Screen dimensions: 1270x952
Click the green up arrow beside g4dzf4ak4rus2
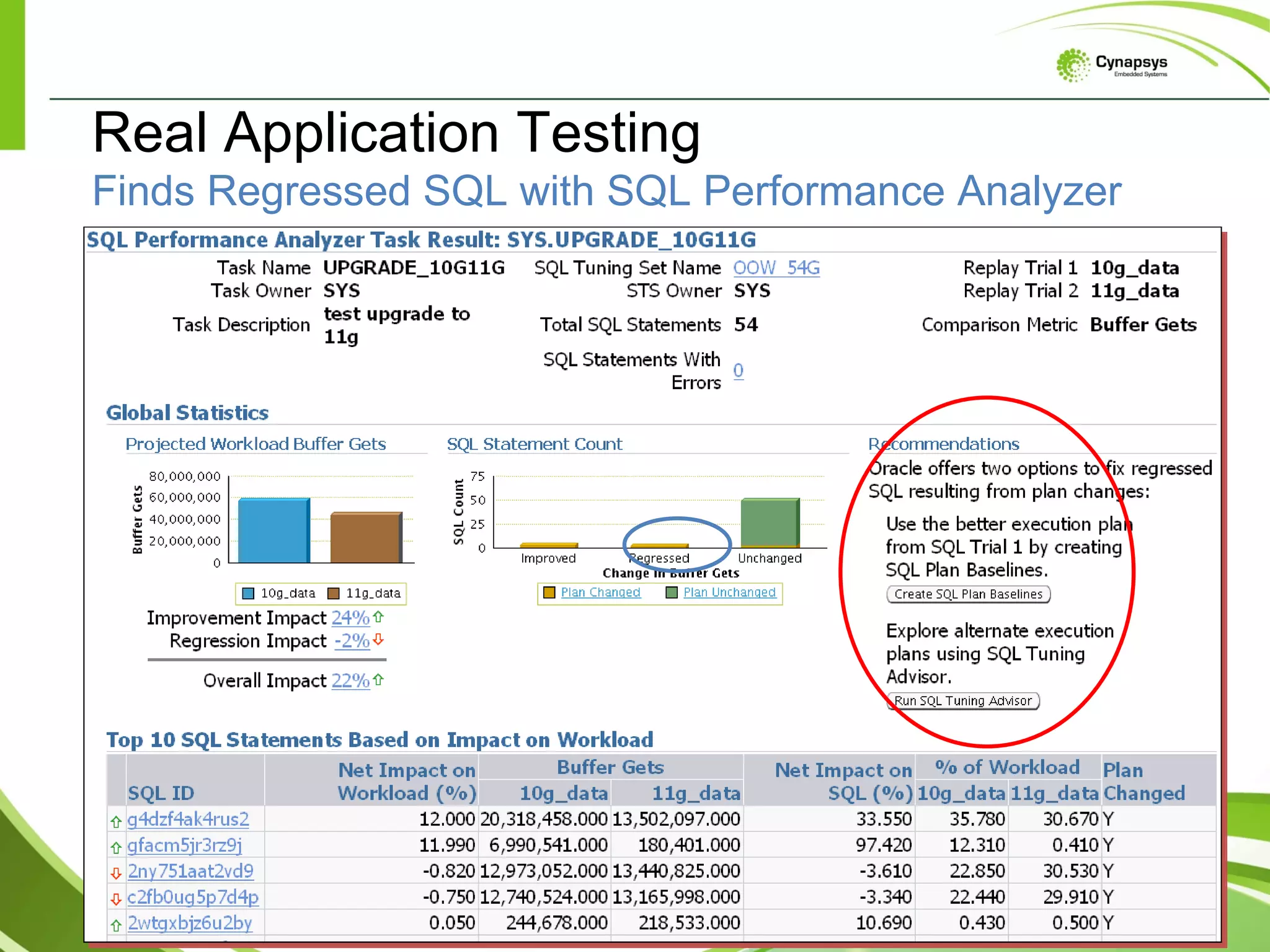point(115,822)
